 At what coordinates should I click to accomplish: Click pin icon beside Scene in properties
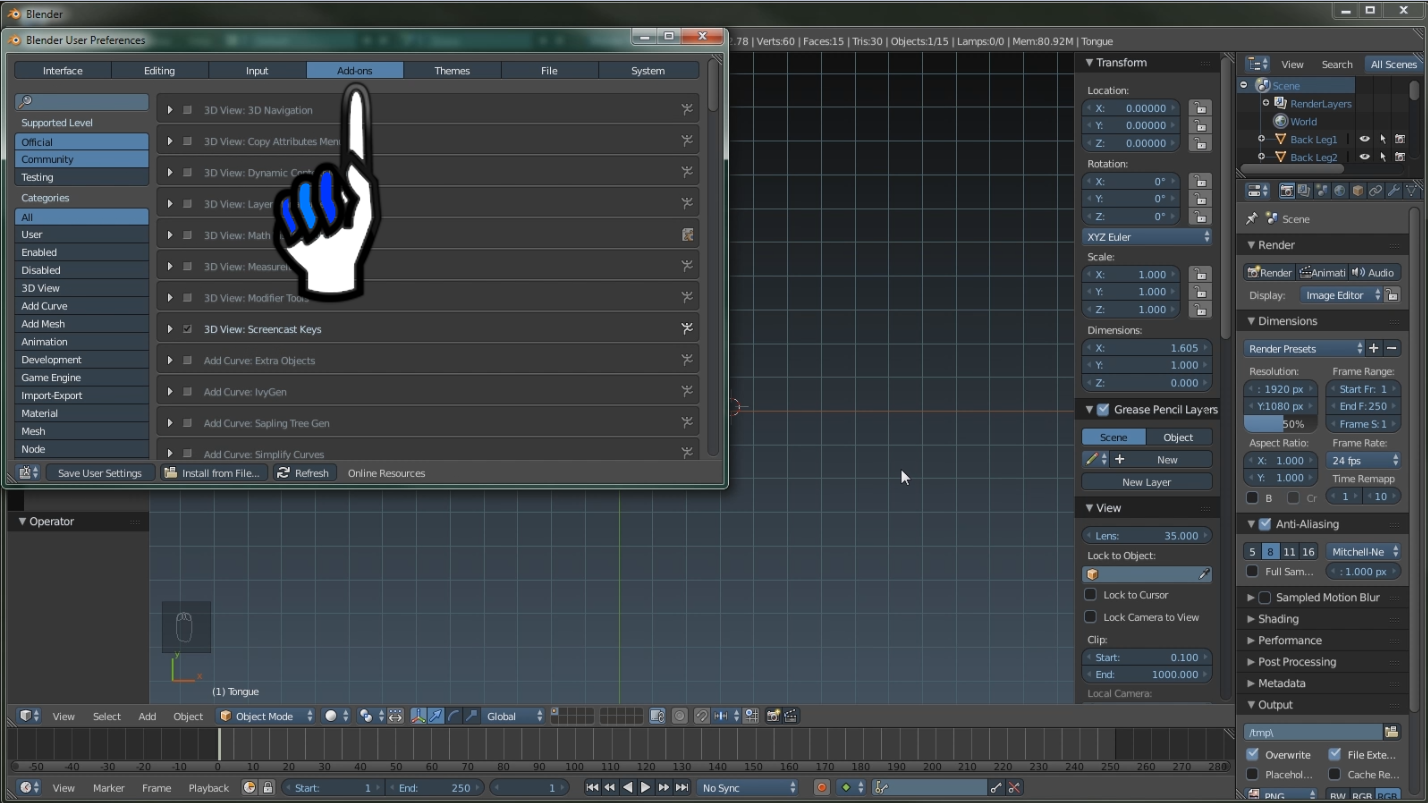click(x=1251, y=218)
